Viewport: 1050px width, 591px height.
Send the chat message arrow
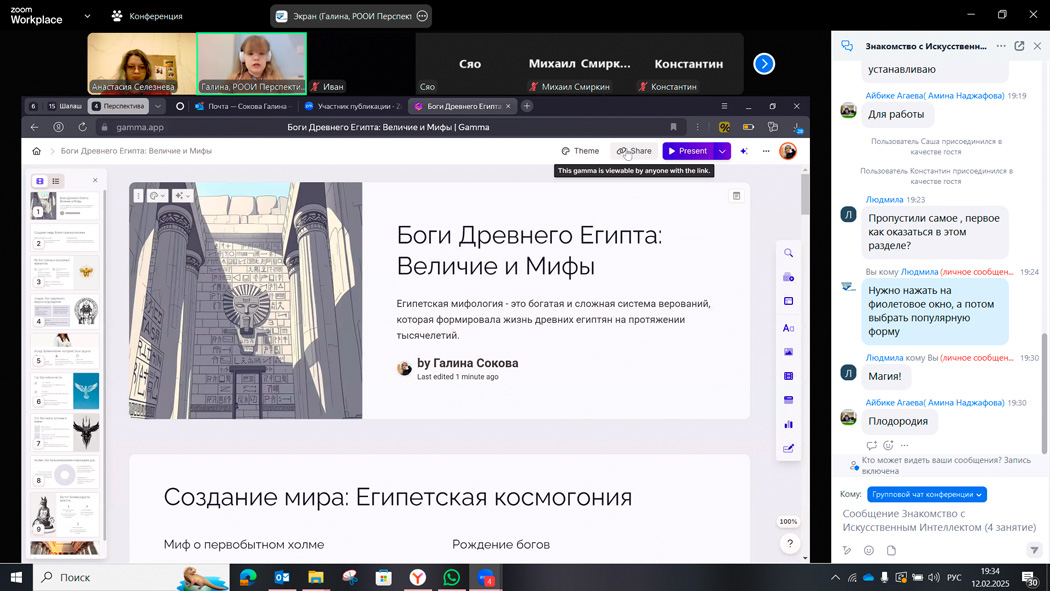(1034, 550)
